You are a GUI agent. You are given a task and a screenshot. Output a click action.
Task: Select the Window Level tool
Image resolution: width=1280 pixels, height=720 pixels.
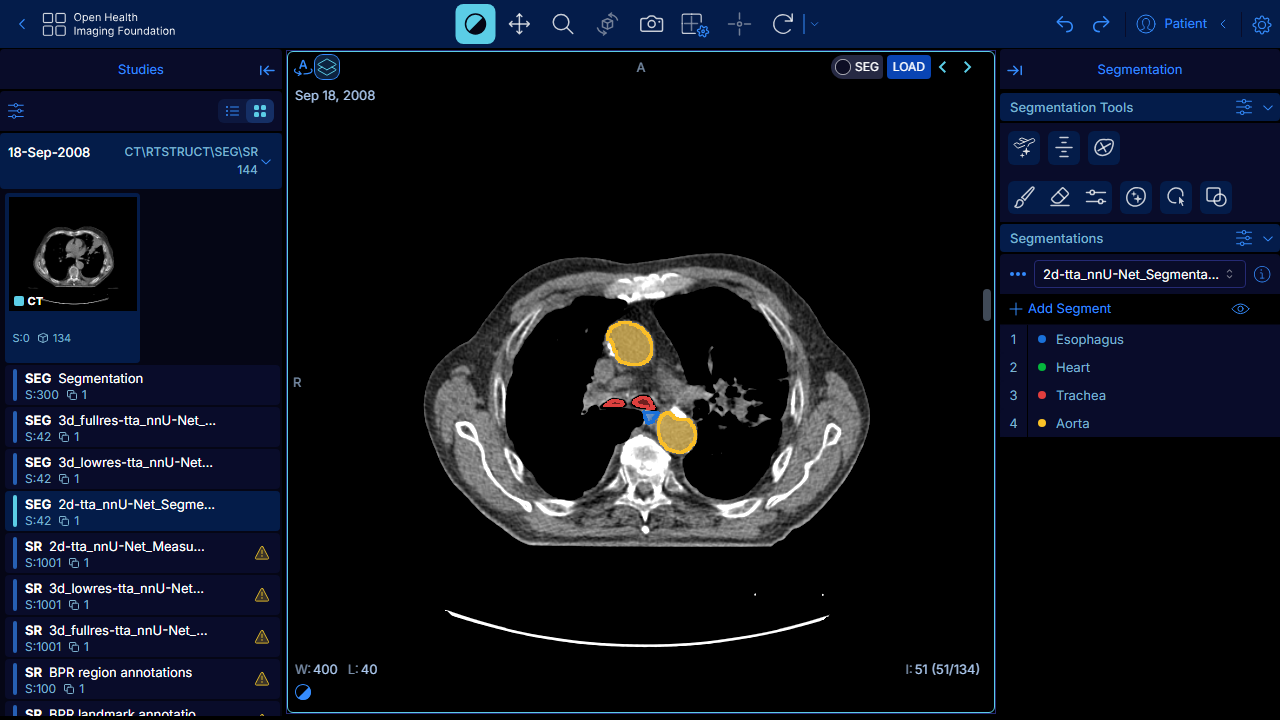[475, 24]
